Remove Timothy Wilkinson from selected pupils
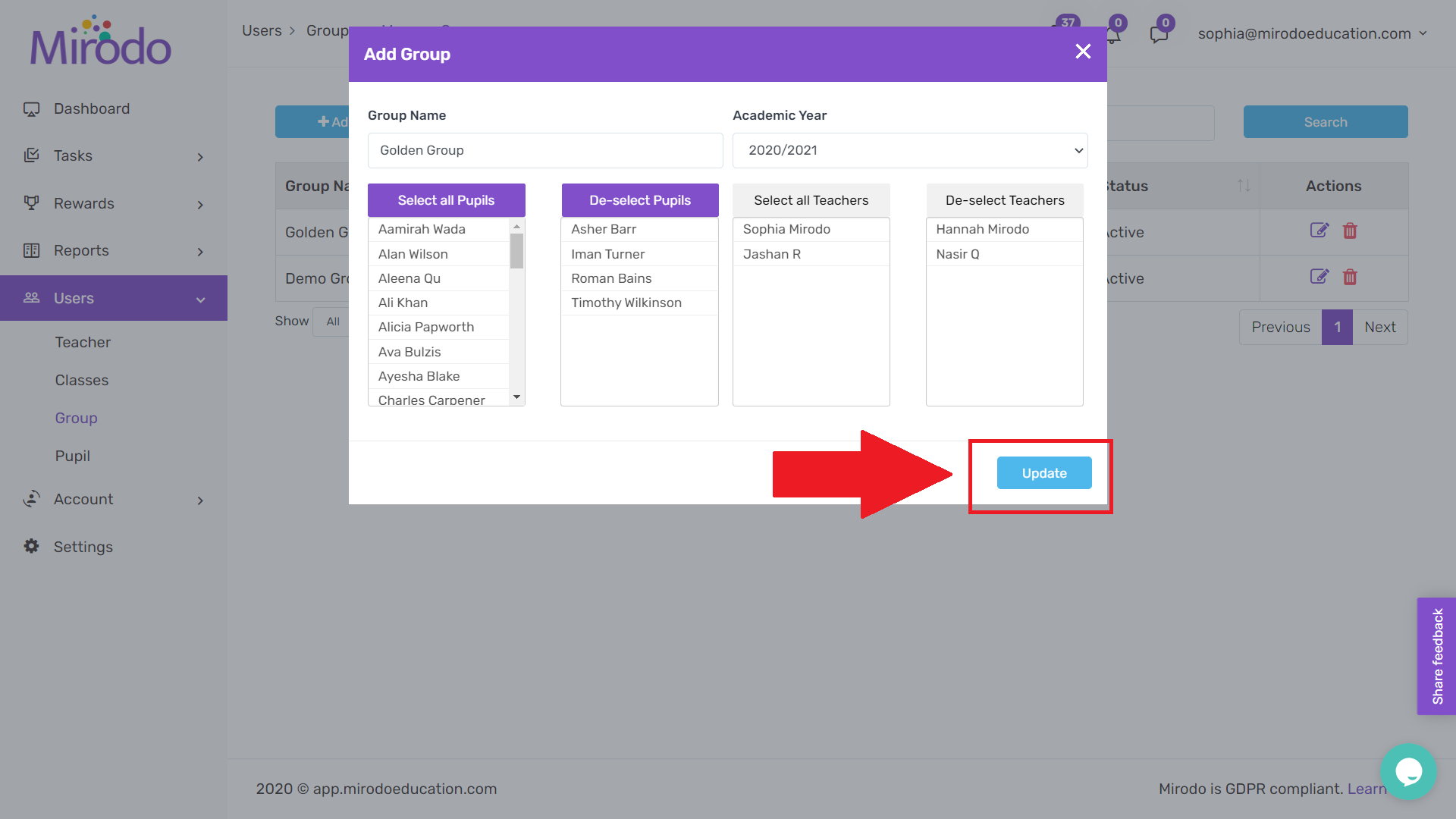 (x=639, y=303)
